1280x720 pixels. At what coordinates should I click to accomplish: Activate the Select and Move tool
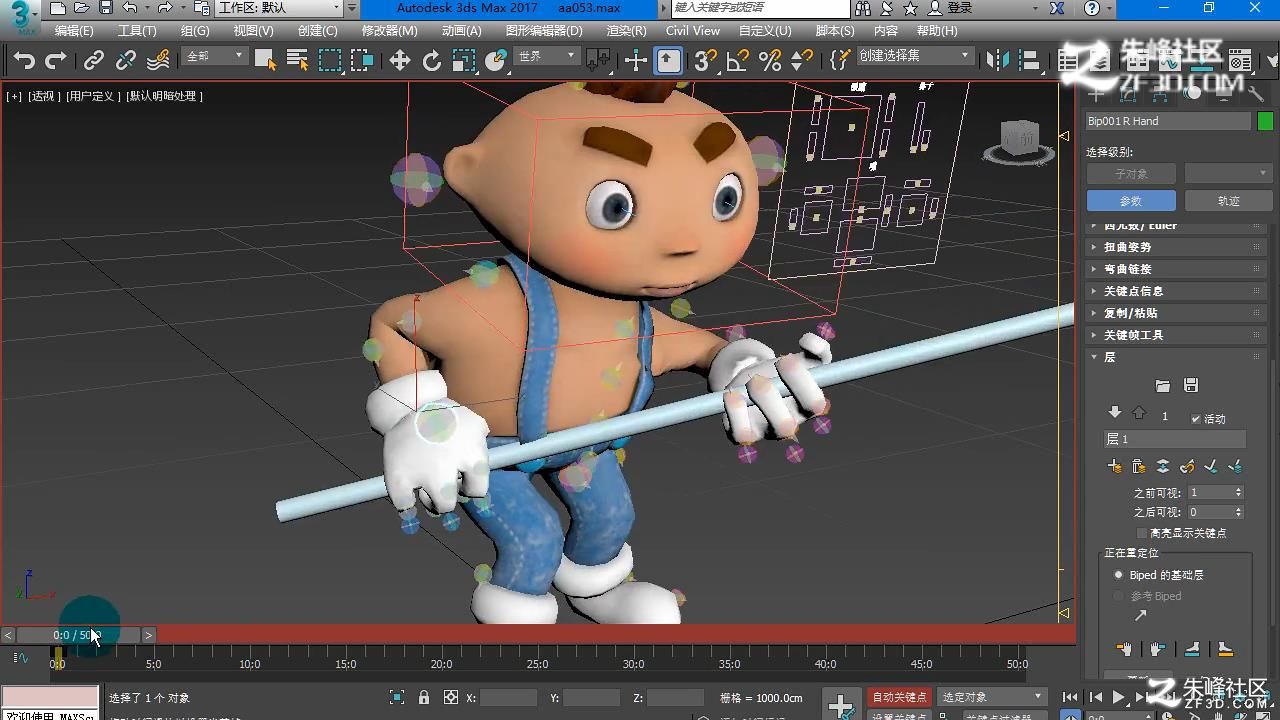pos(400,61)
